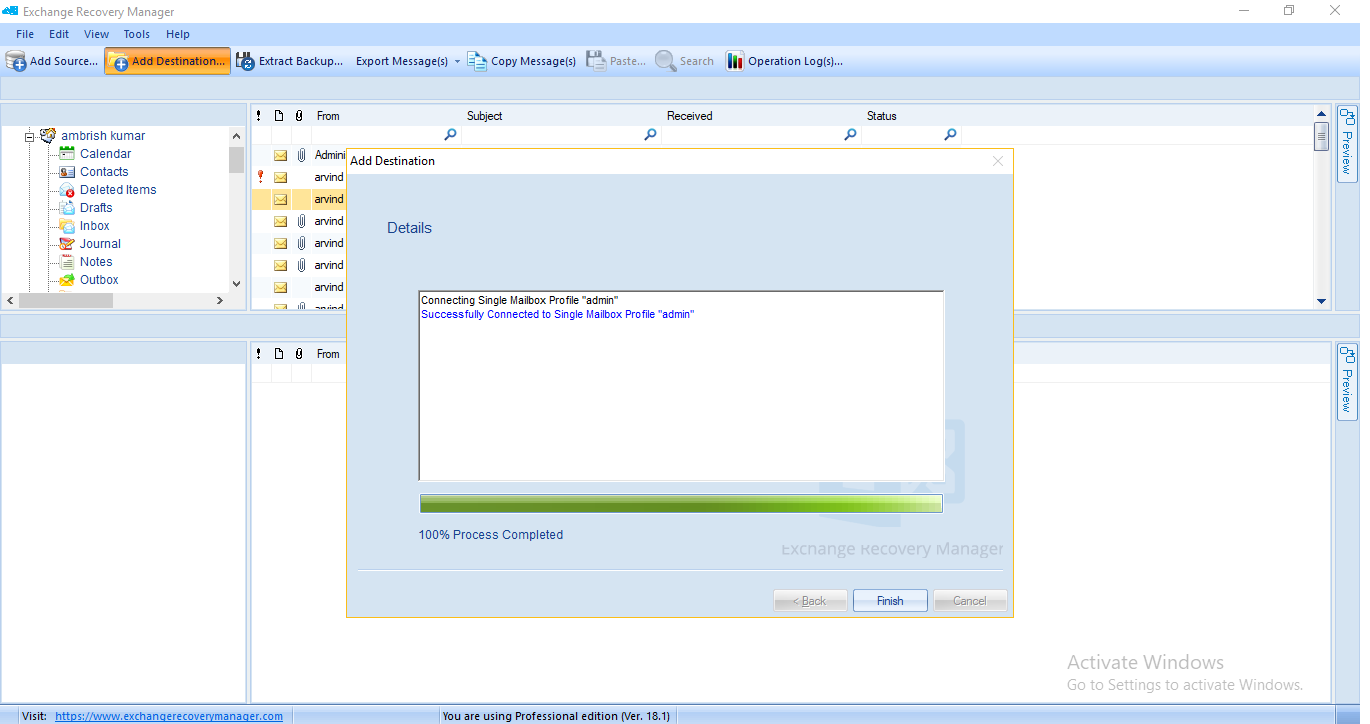Click the Deleted Items folder icon
Screen dimensions: 1370x724
(67, 190)
